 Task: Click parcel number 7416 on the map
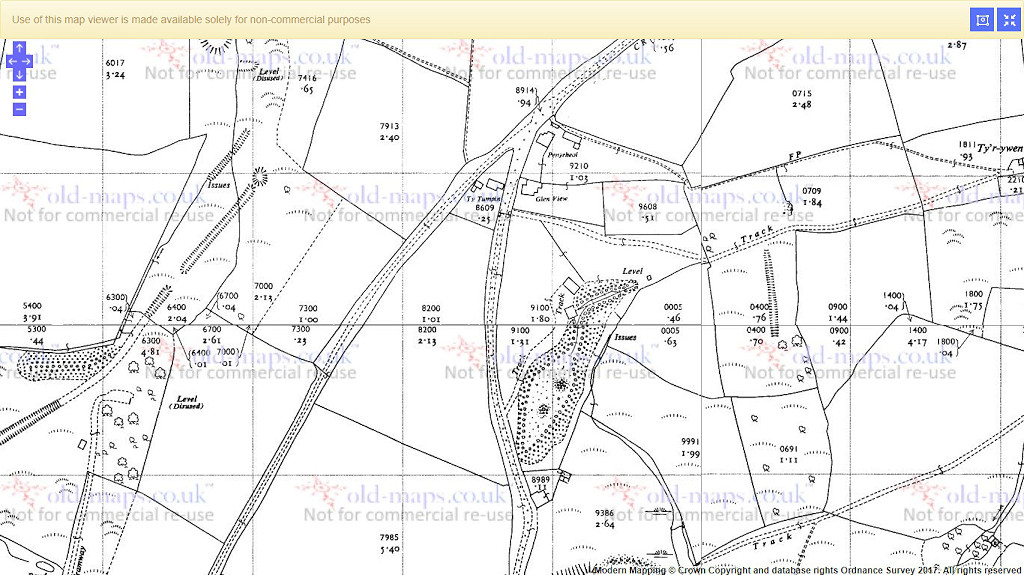pyautogui.click(x=307, y=78)
